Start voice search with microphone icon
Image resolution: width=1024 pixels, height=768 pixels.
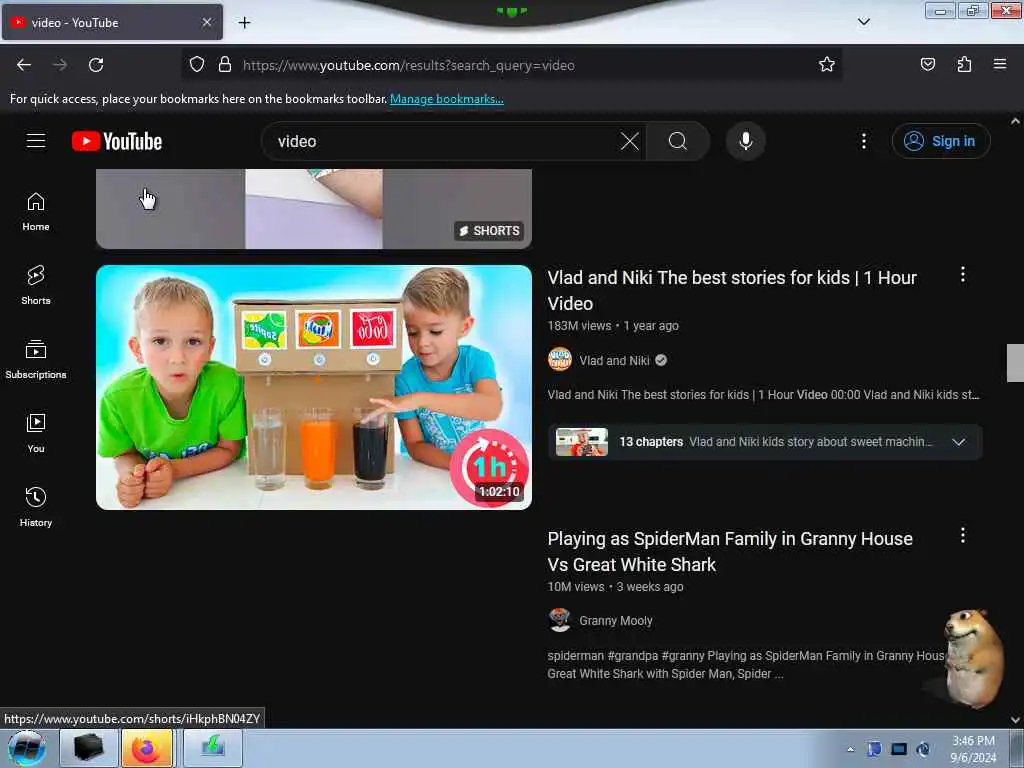coord(746,141)
